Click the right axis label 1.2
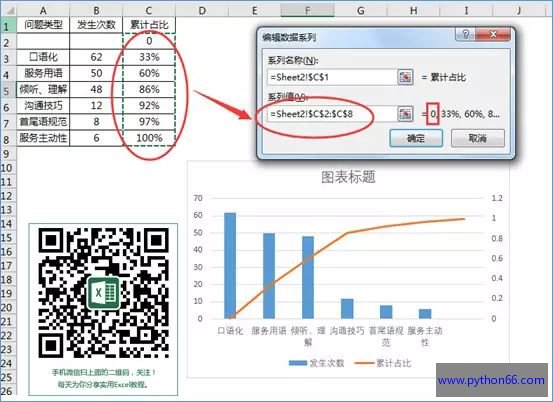The height and width of the screenshot is (402, 553). 497,198
